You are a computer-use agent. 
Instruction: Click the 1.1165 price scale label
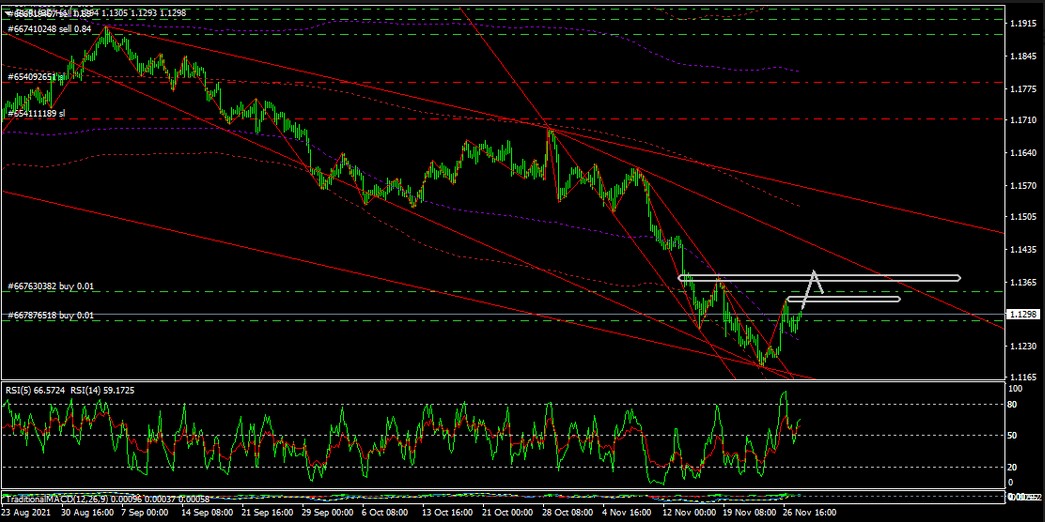click(x=1022, y=378)
